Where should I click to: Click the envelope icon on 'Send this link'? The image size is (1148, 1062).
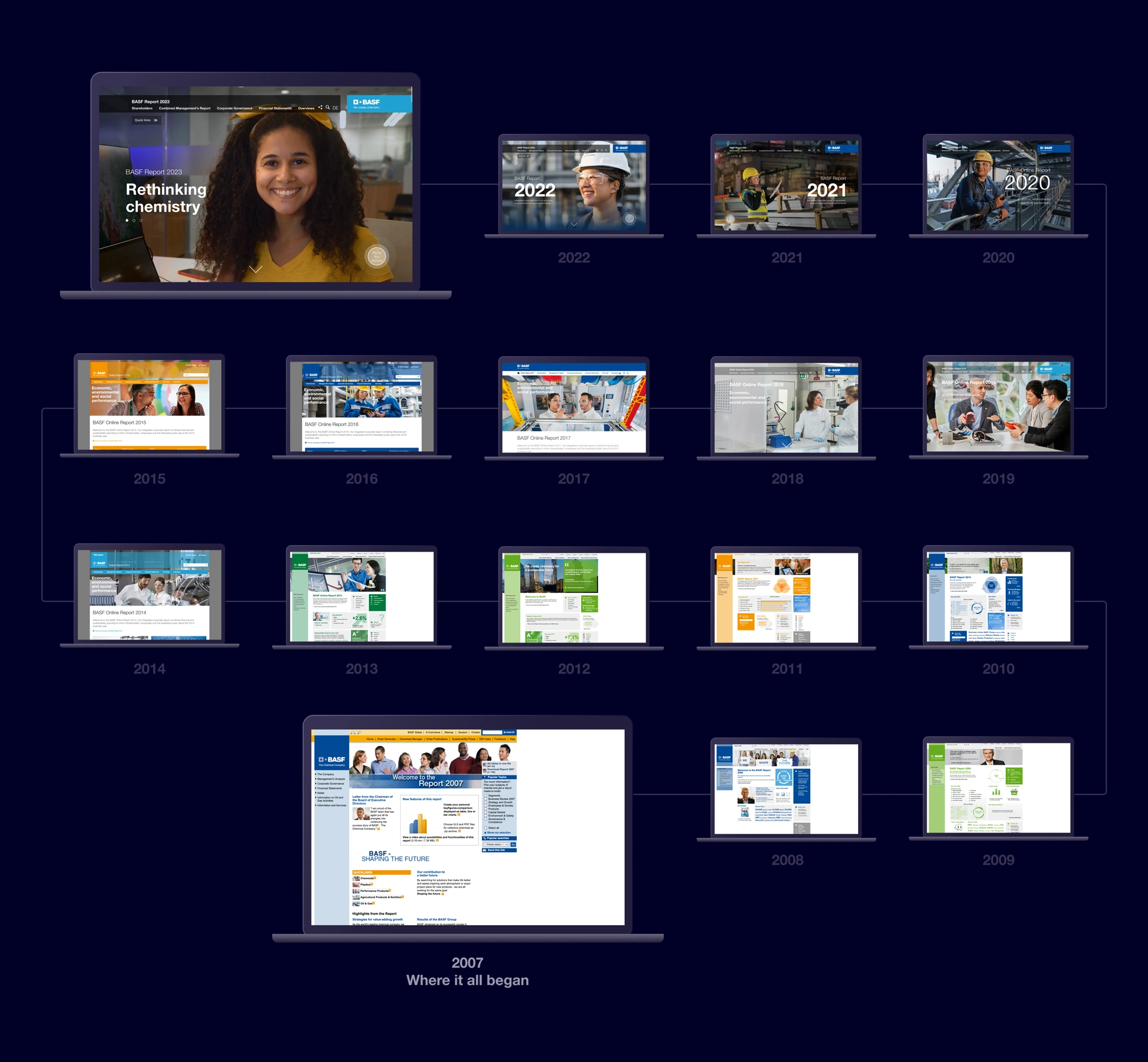pos(484,850)
